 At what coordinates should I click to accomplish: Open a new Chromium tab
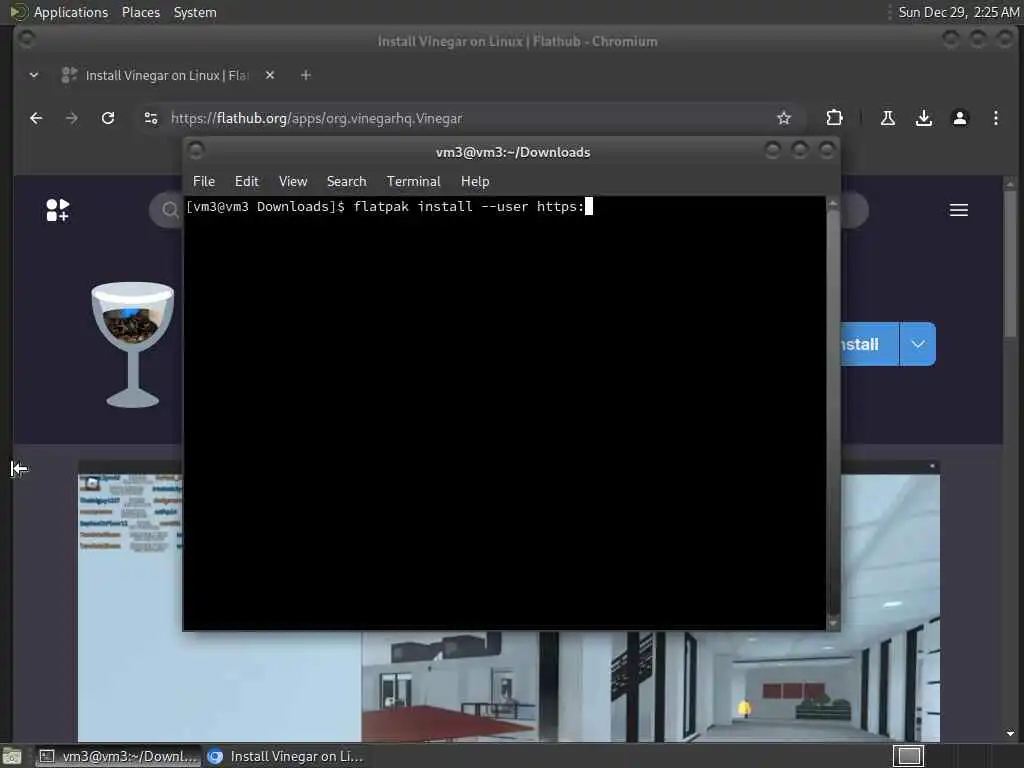306,75
